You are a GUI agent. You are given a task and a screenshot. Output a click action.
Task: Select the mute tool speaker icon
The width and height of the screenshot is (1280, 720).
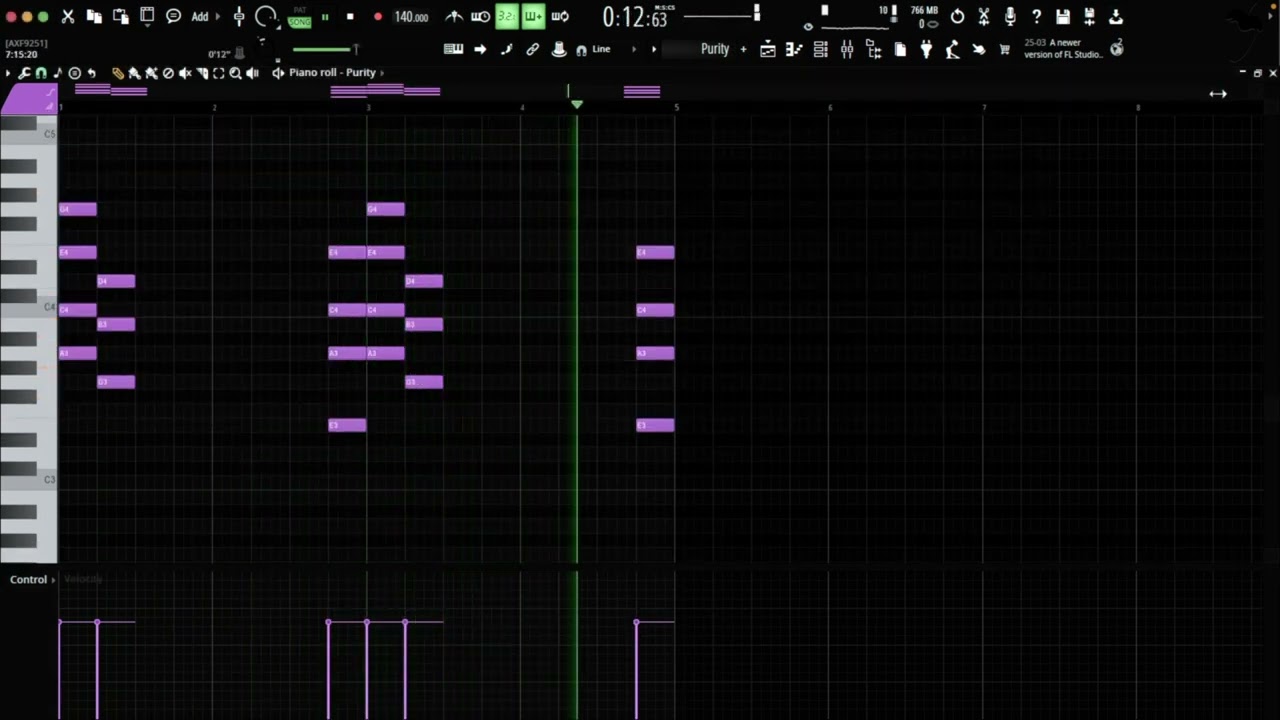[x=185, y=73]
